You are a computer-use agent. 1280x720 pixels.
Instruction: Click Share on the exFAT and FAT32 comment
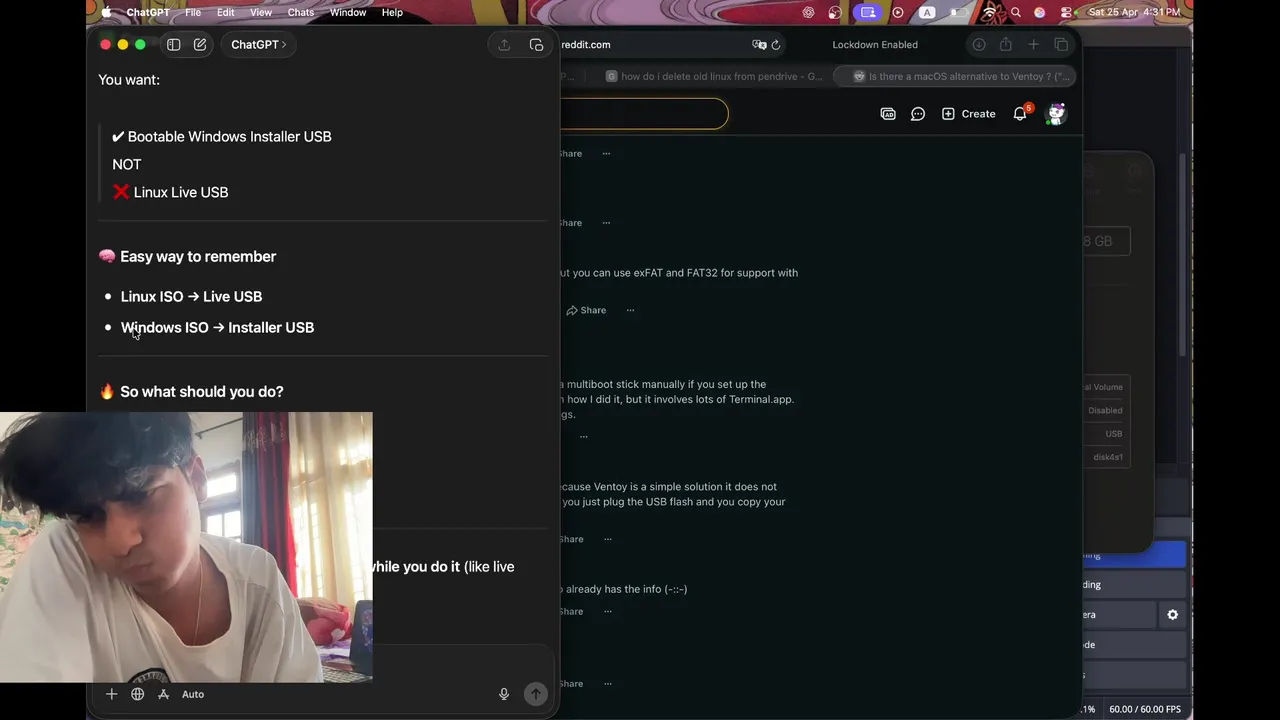[586, 310]
